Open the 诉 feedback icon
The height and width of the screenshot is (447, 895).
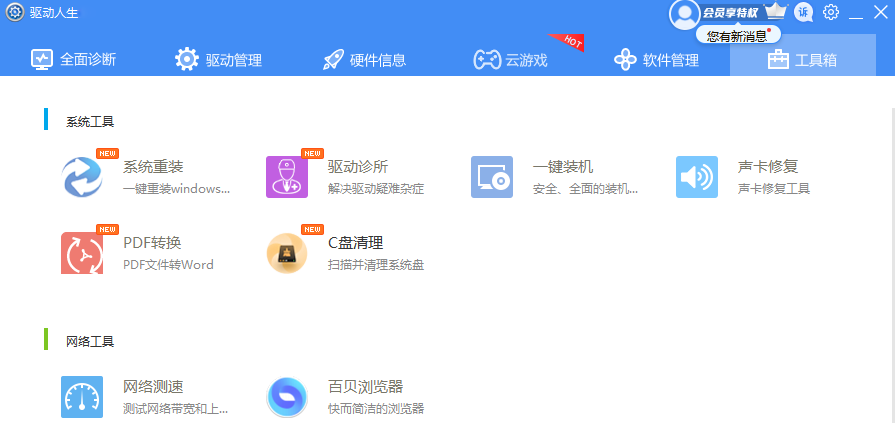pos(804,12)
